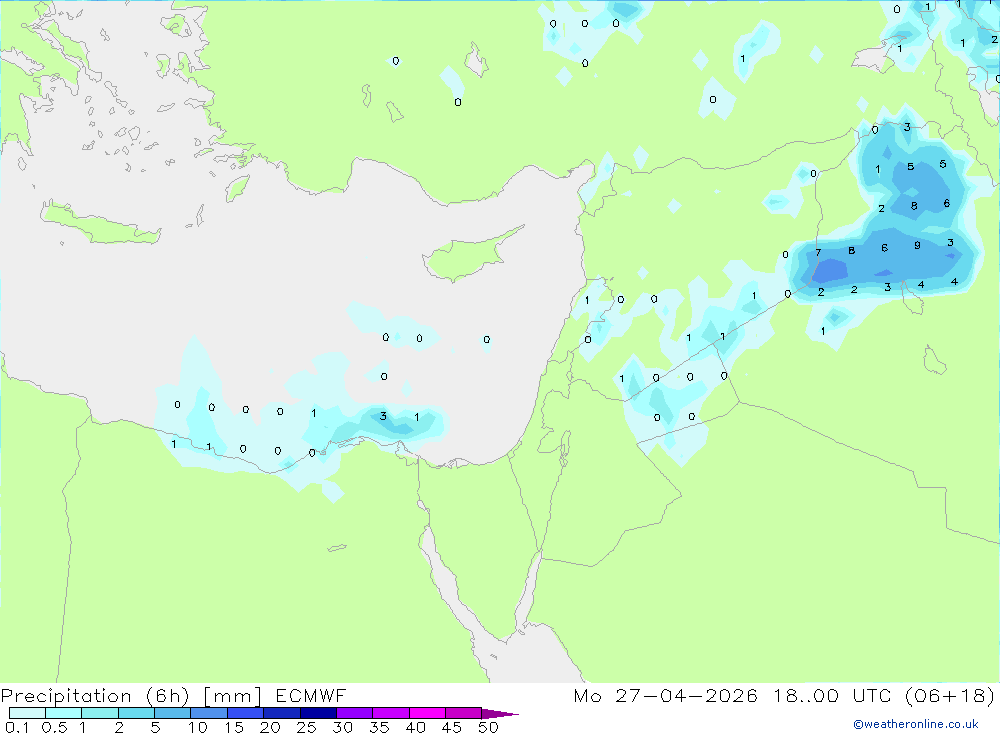Click the '9' precipitation value on map

tap(917, 245)
